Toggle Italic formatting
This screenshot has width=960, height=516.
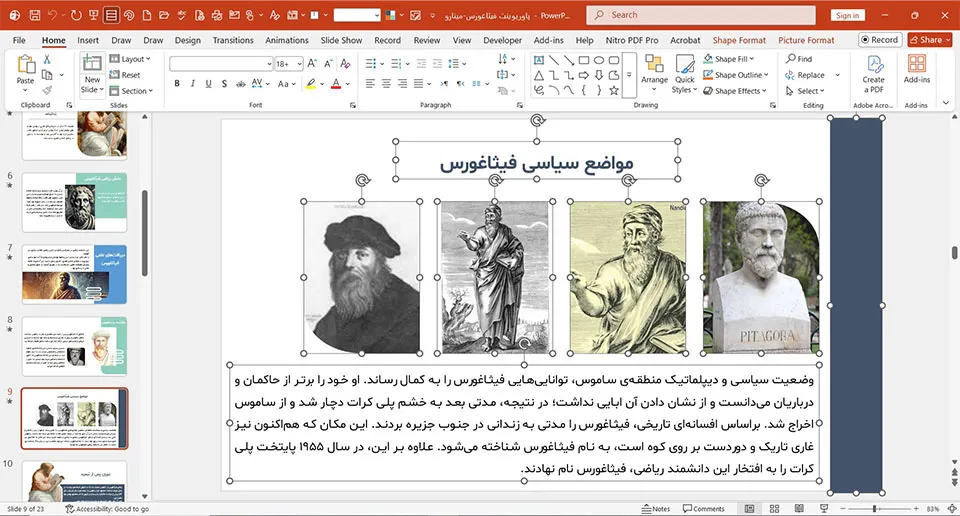(193, 84)
